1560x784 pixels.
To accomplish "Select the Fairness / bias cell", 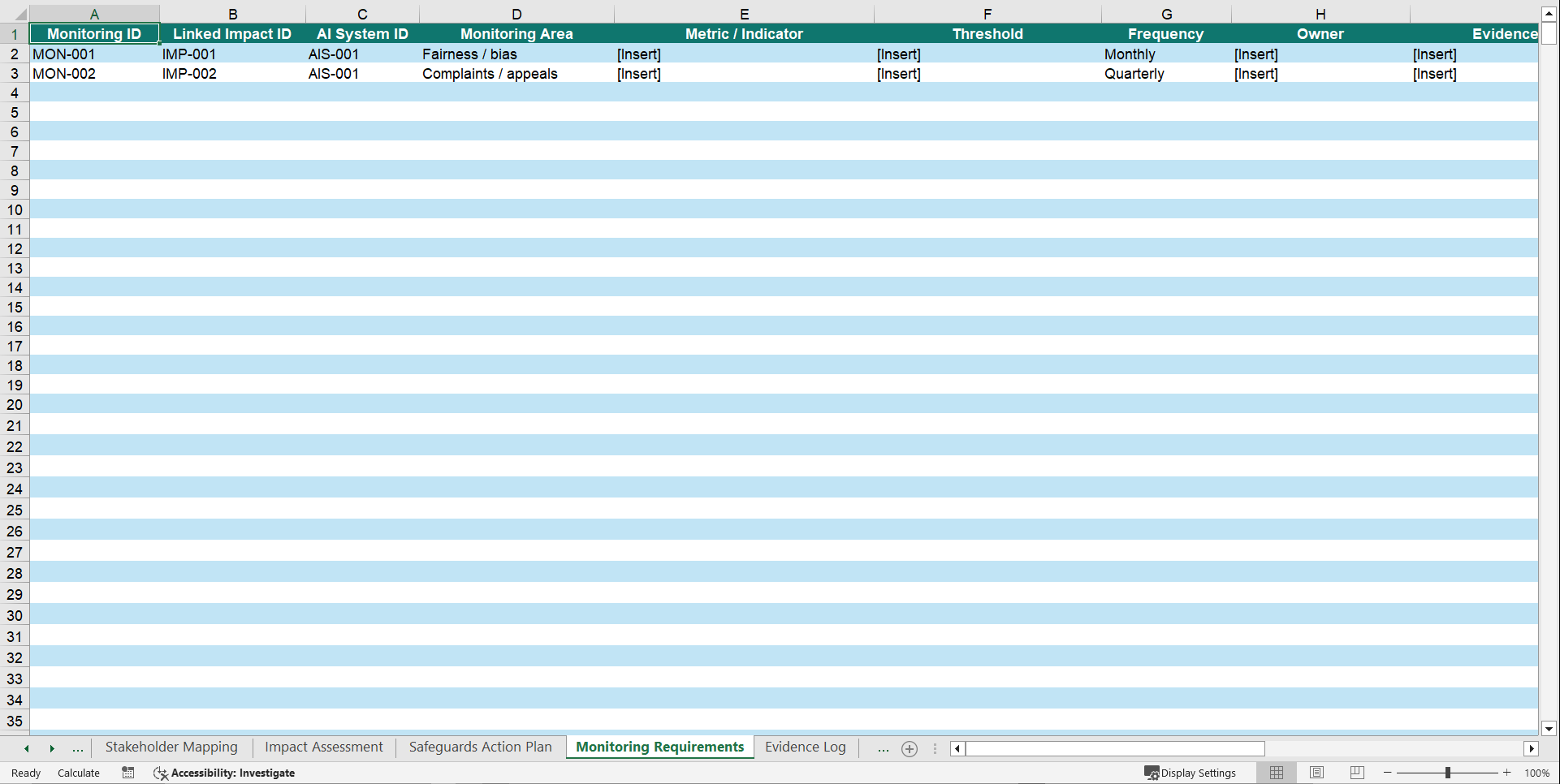I will (516, 54).
